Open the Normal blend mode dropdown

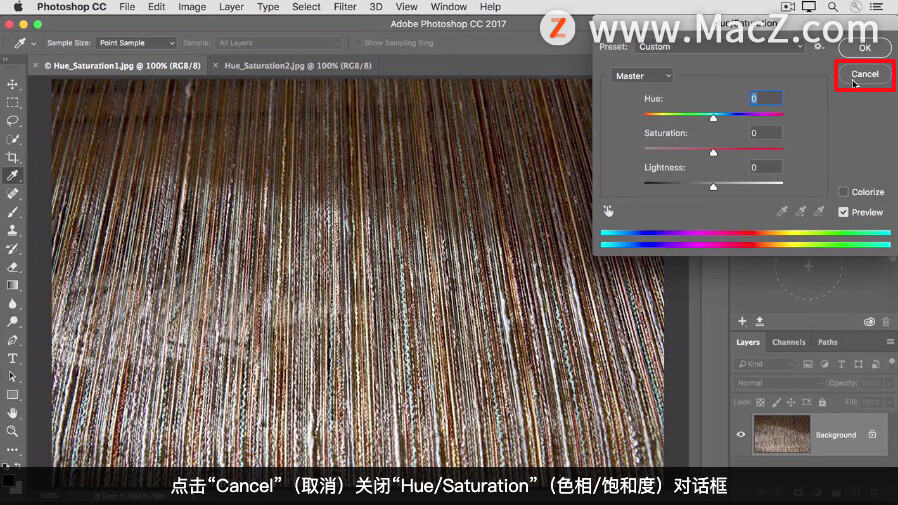coord(778,383)
